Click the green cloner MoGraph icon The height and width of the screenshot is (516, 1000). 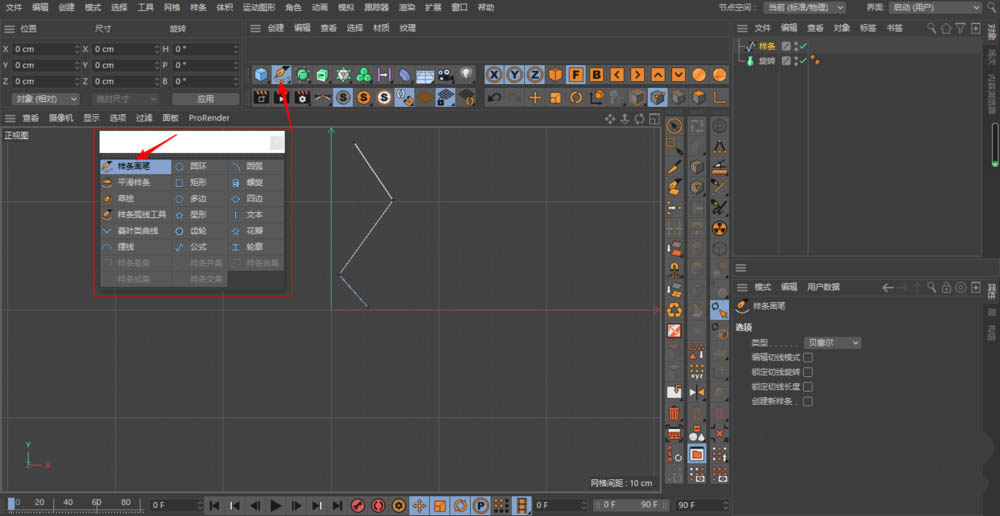[364, 75]
